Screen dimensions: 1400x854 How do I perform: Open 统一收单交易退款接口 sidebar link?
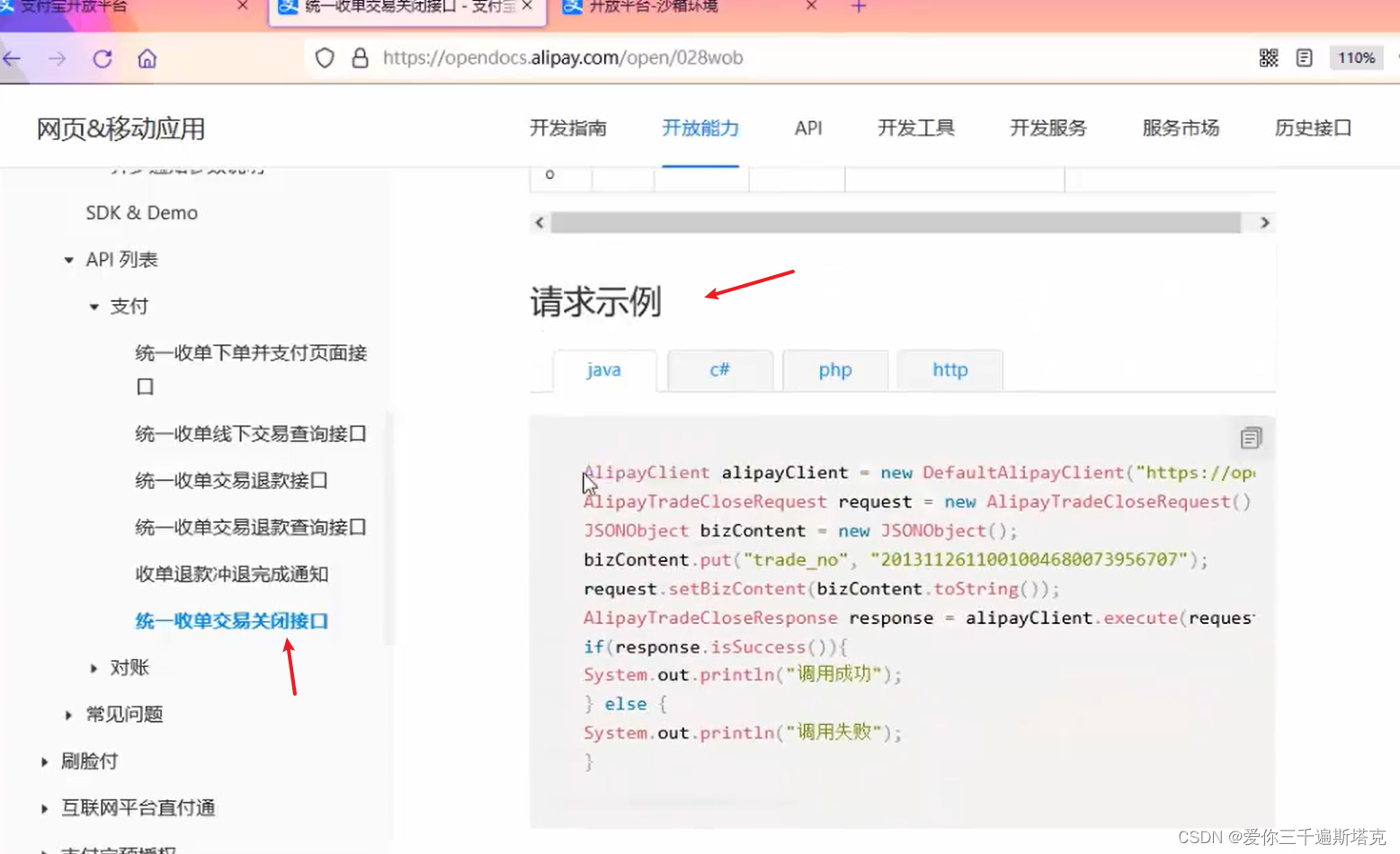click(x=231, y=481)
